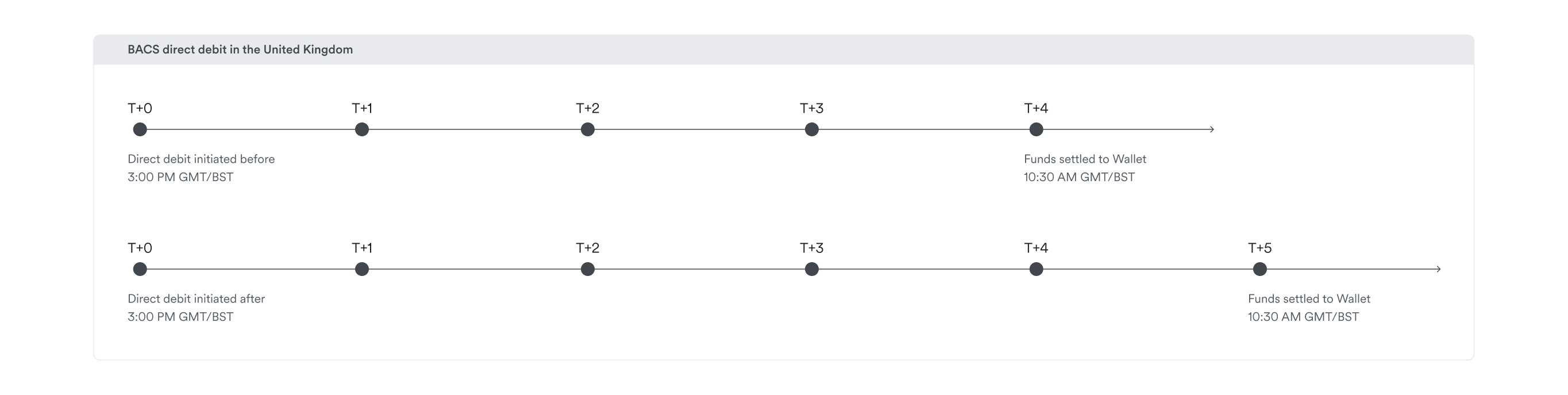Select the T+2 marker on the top timeline
Image resolution: width=1568 pixels, height=395 pixels.
point(587,129)
